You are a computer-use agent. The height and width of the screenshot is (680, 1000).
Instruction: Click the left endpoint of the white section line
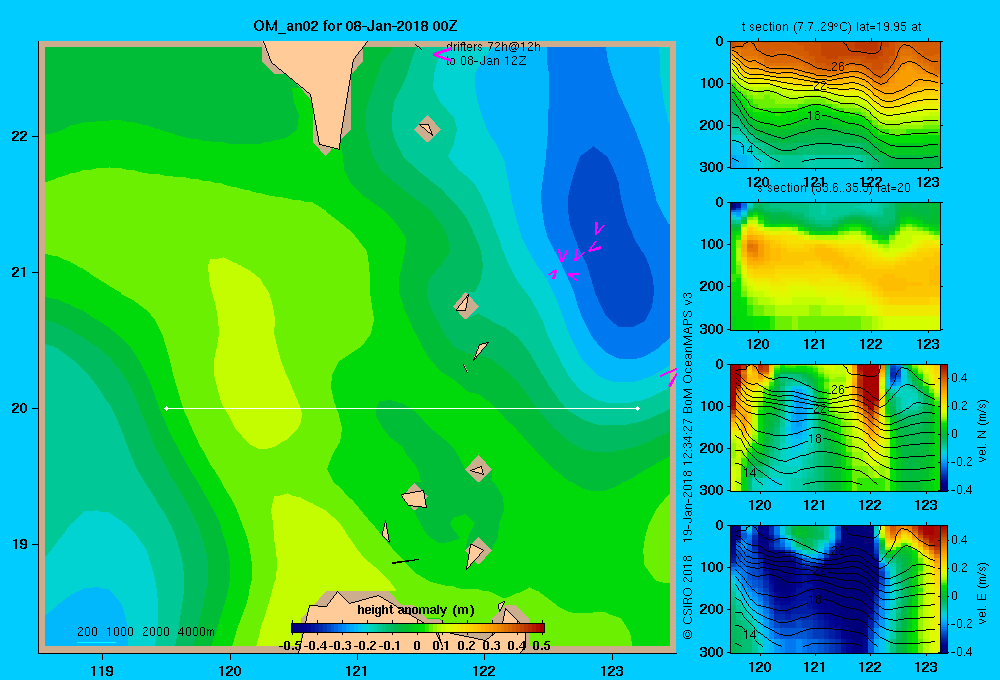166,408
